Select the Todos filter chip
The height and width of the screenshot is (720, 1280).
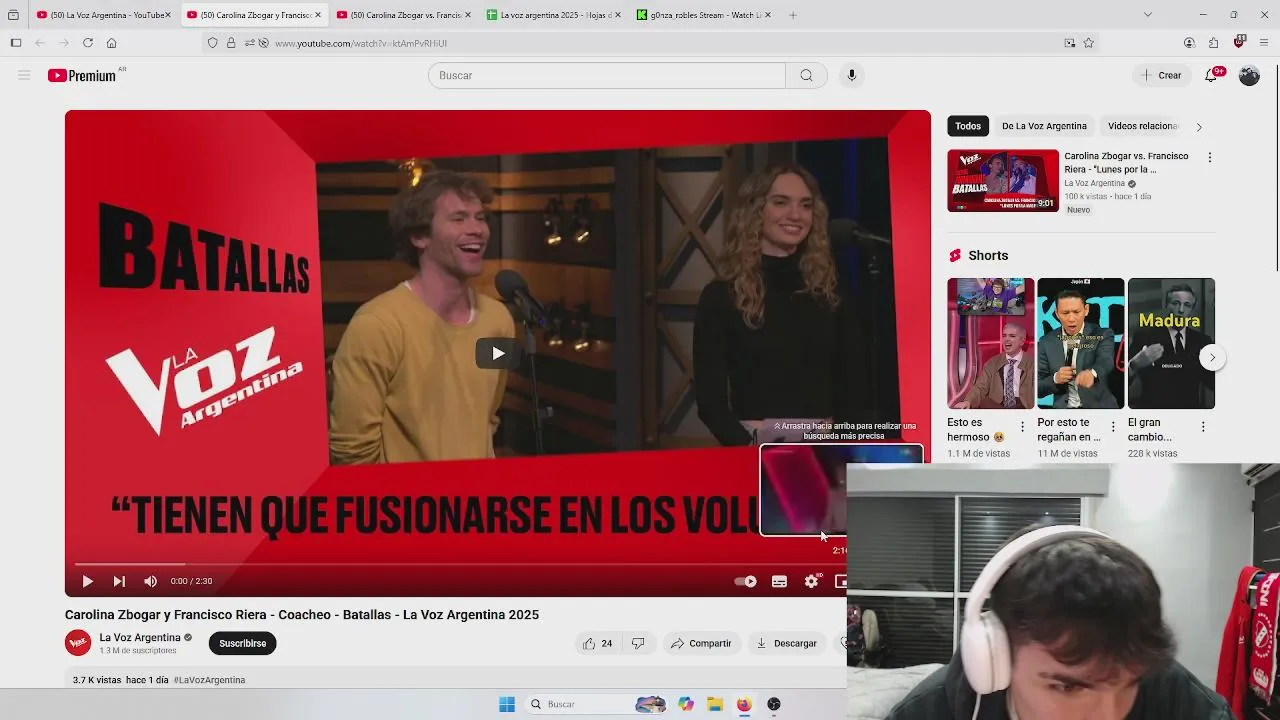968,126
